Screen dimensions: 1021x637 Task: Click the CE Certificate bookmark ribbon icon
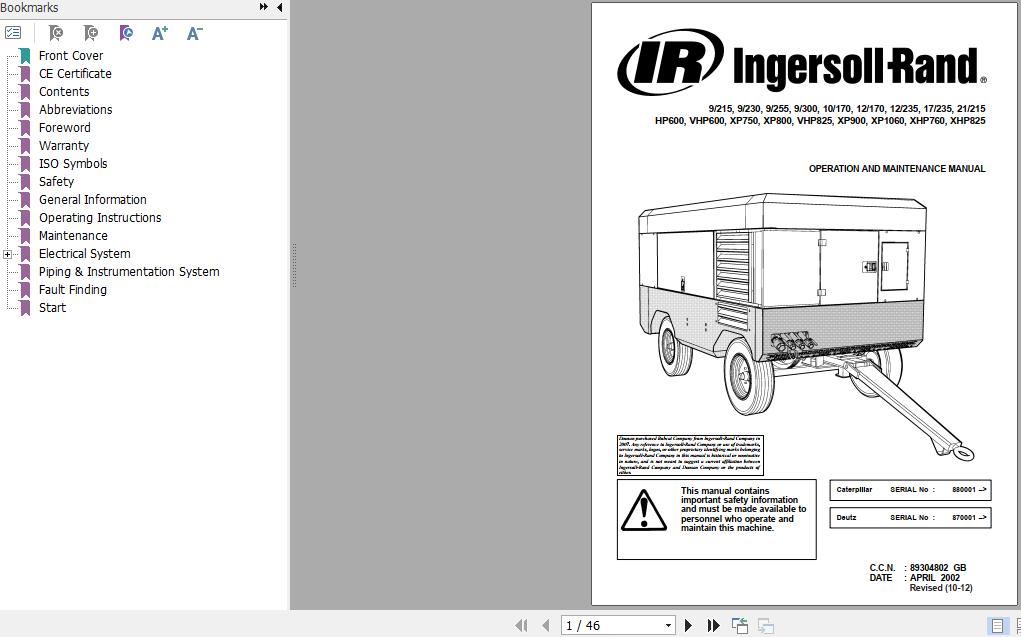[25, 74]
